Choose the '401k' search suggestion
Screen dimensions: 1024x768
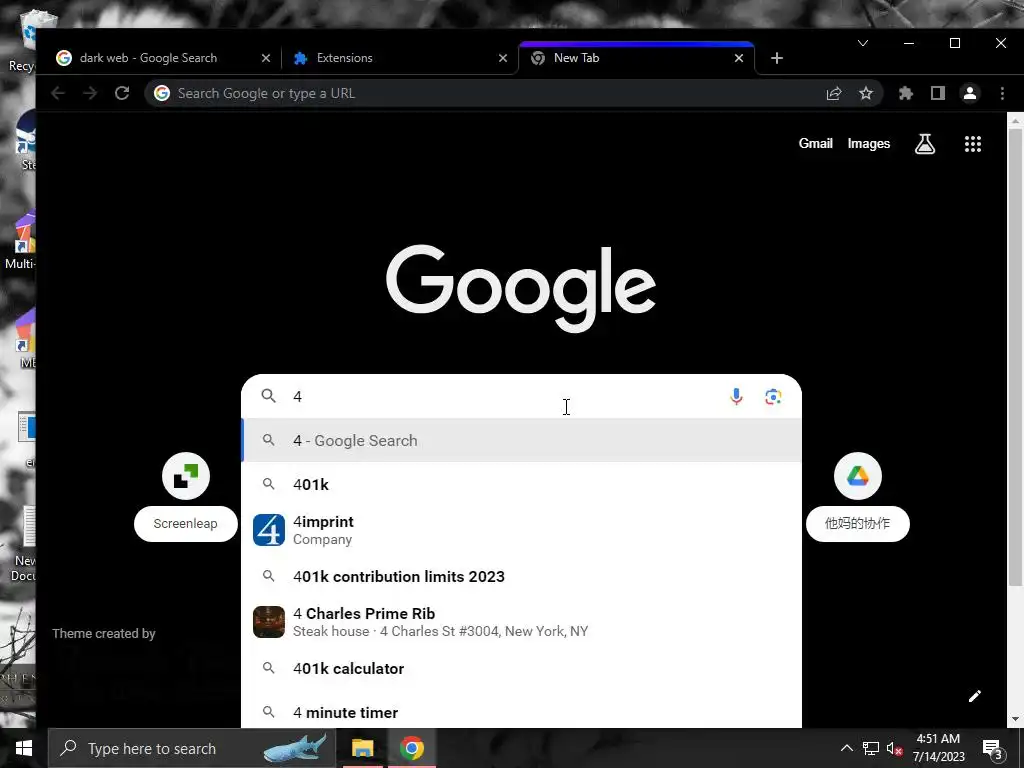pos(521,485)
